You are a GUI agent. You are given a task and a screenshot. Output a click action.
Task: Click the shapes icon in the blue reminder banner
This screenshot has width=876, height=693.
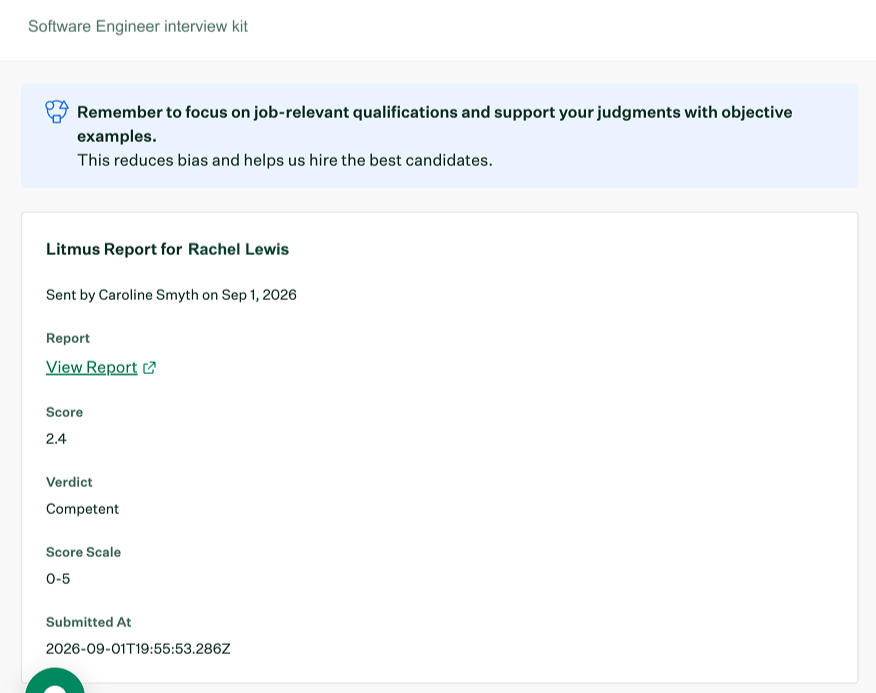(x=57, y=111)
